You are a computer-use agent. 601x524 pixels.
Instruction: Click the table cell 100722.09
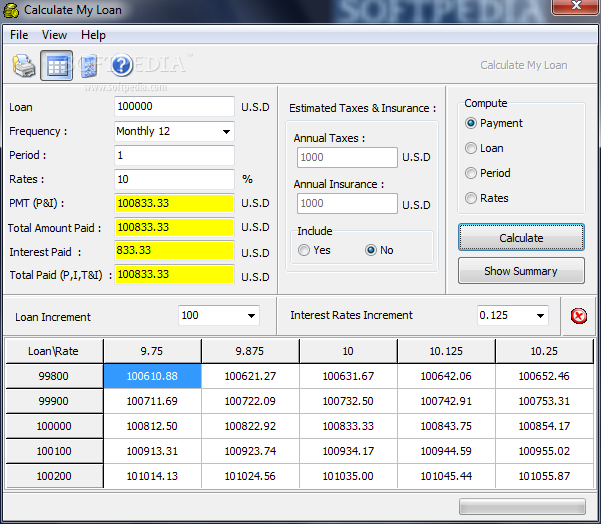(250, 401)
